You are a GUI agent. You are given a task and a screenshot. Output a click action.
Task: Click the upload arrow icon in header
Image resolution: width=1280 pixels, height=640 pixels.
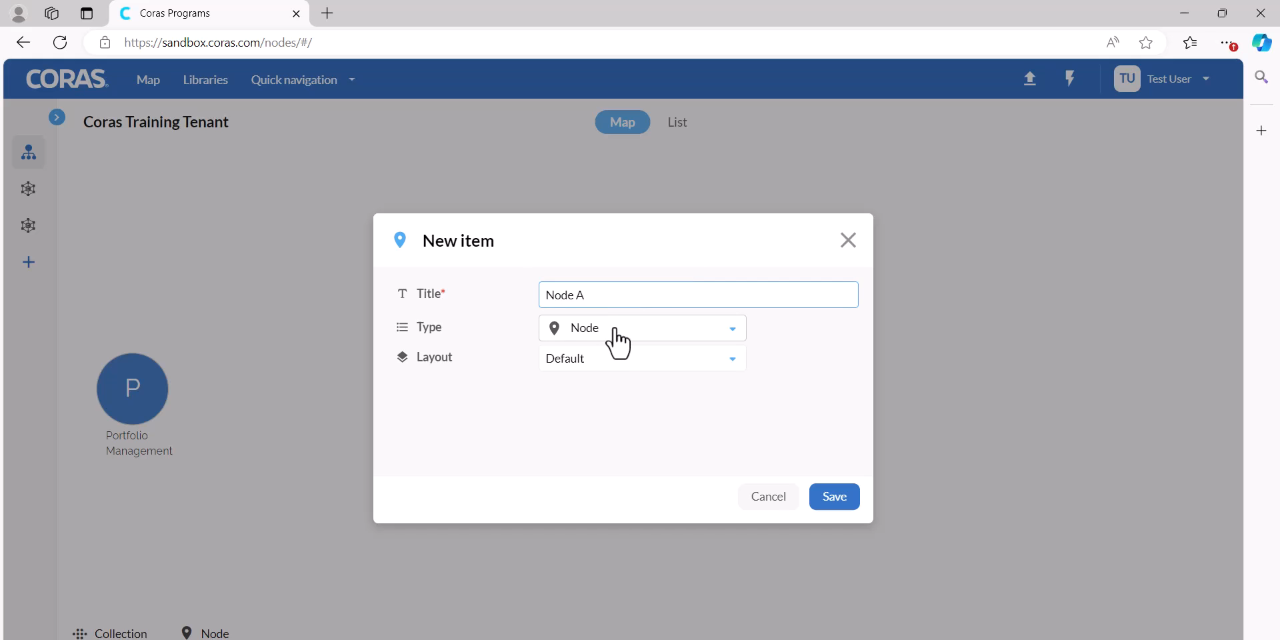(x=1030, y=79)
